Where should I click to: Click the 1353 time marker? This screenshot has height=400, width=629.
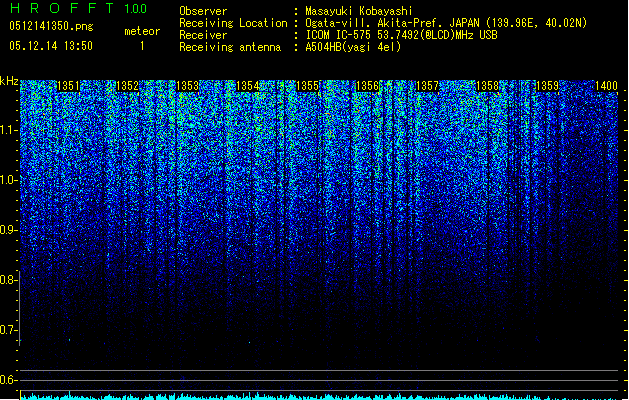(x=187, y=86)
